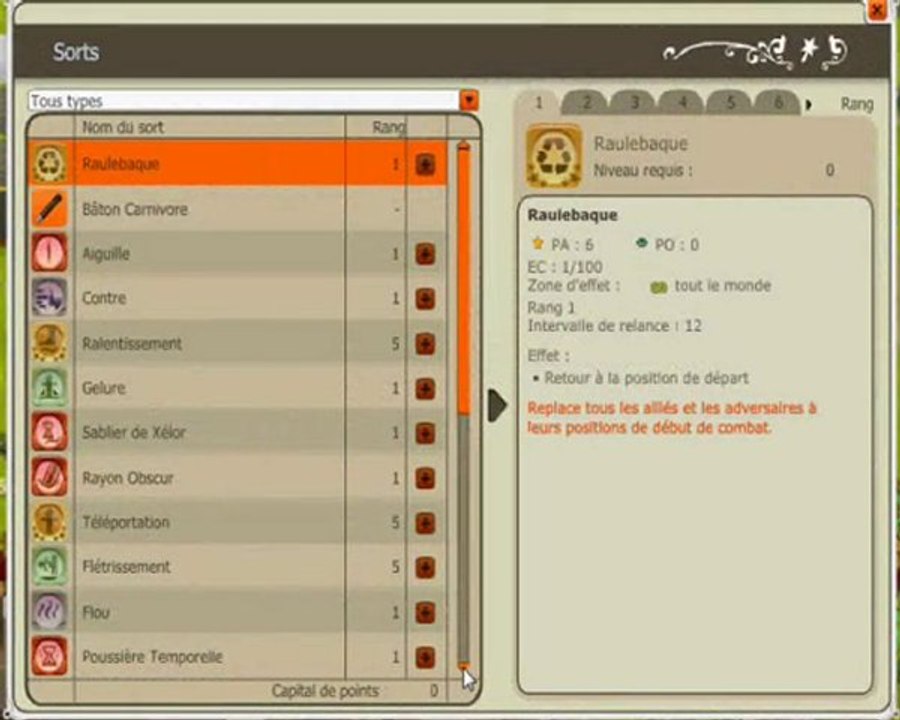Show more rank tabs with small arrow
The width and height of the screenshot is (900, 720).
point(809,104)
